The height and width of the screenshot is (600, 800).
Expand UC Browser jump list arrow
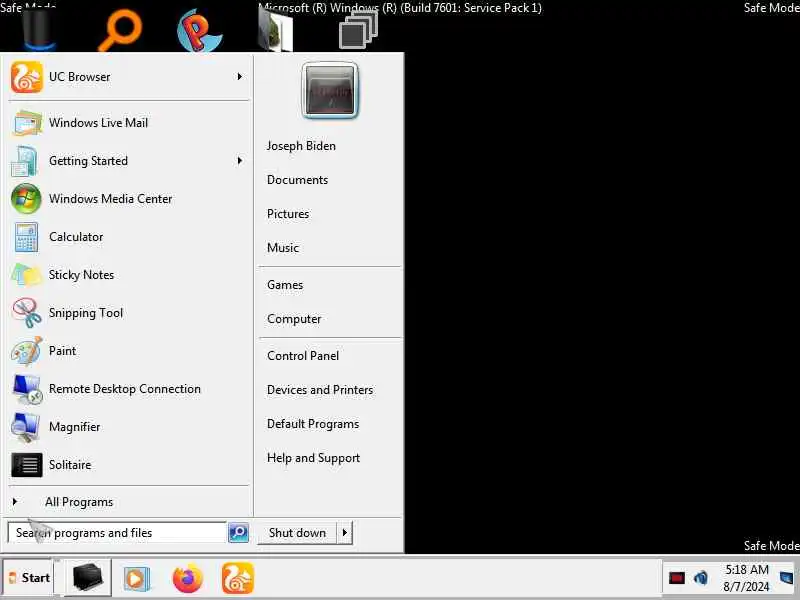coord(239,77)
